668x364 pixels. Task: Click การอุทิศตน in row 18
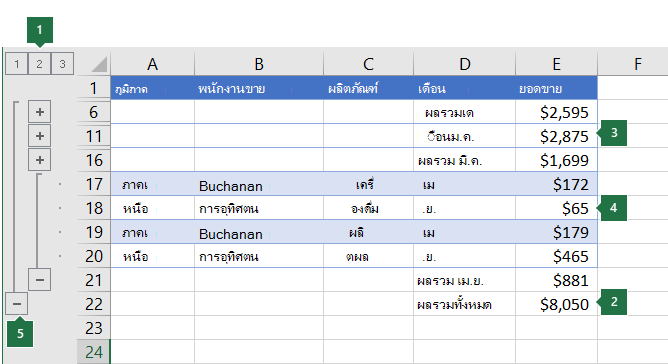(259, 208)
